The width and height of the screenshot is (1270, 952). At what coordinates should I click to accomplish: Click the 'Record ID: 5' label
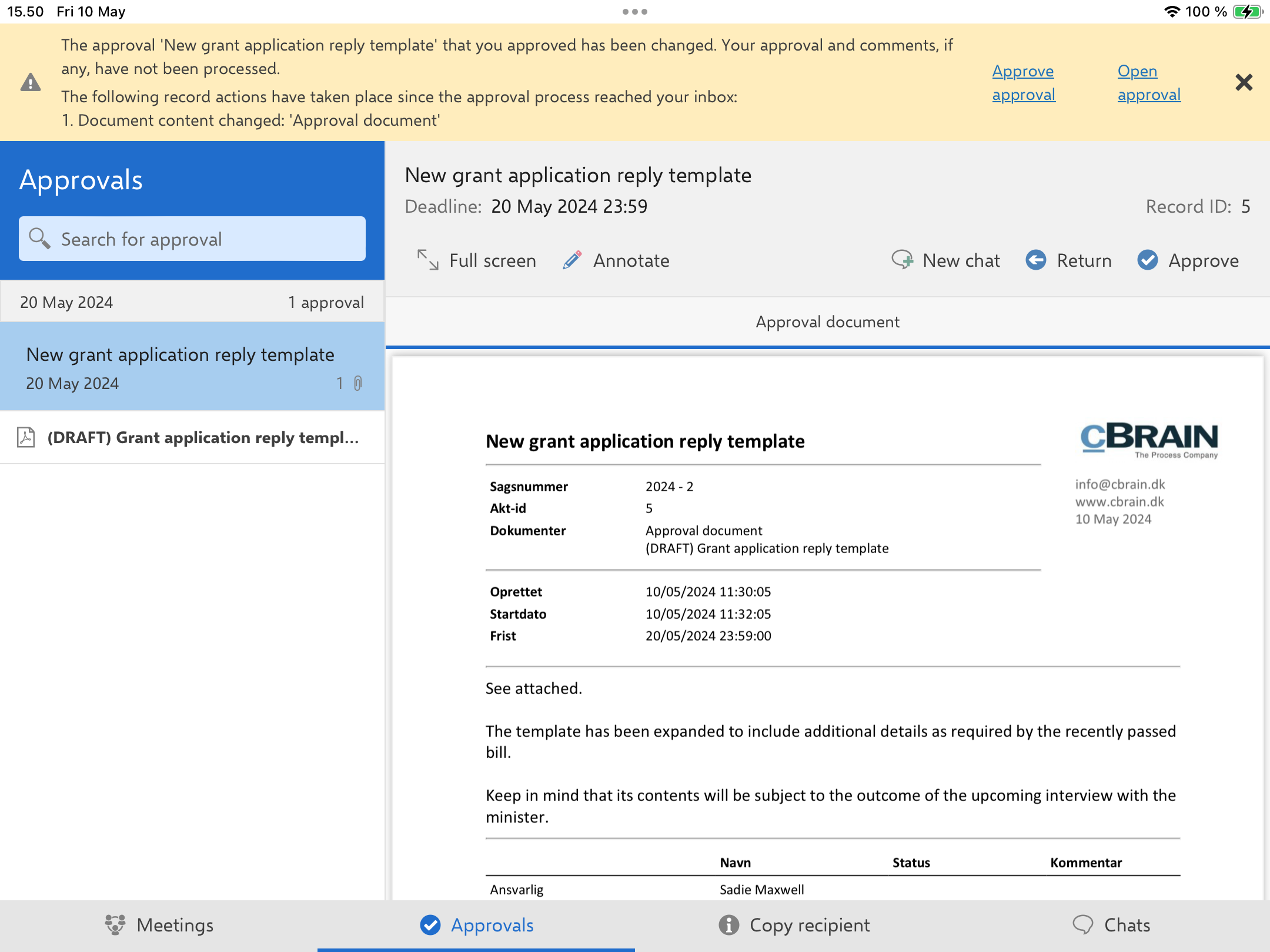coord(1198,207)
